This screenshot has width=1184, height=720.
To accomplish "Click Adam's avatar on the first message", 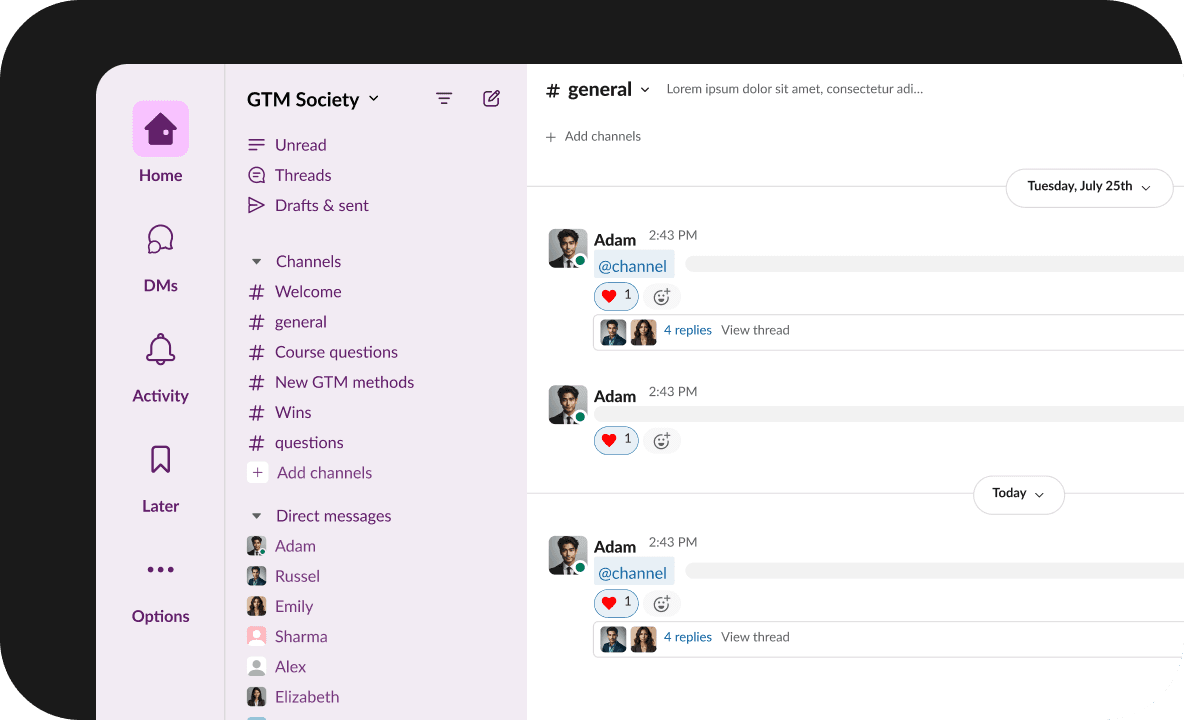I will point(568,248).
